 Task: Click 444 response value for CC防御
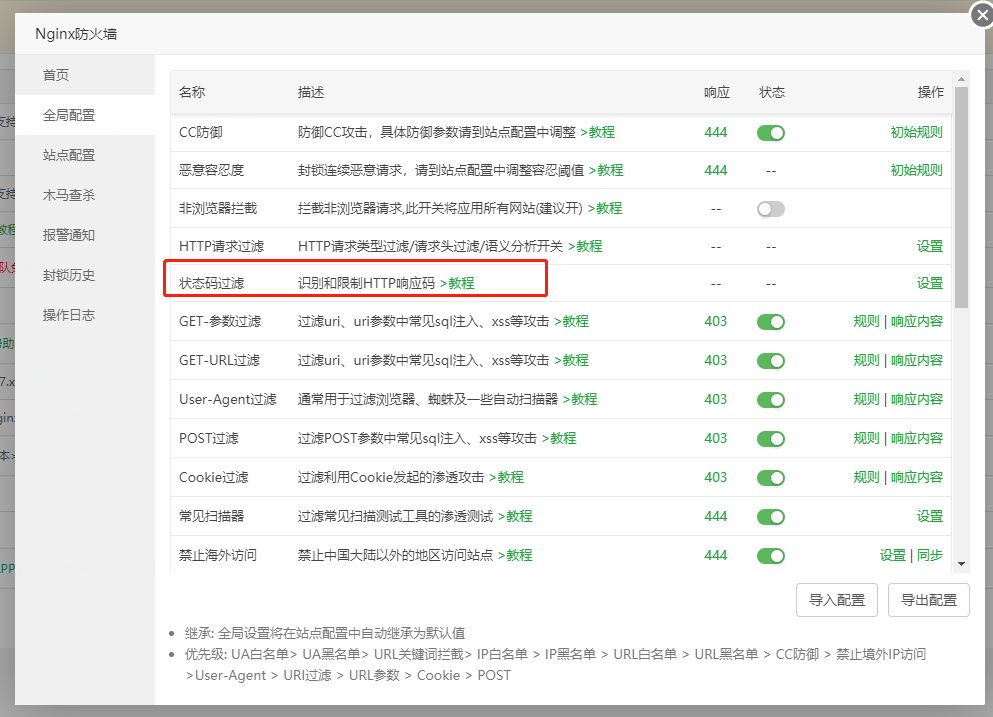(716, 132)
